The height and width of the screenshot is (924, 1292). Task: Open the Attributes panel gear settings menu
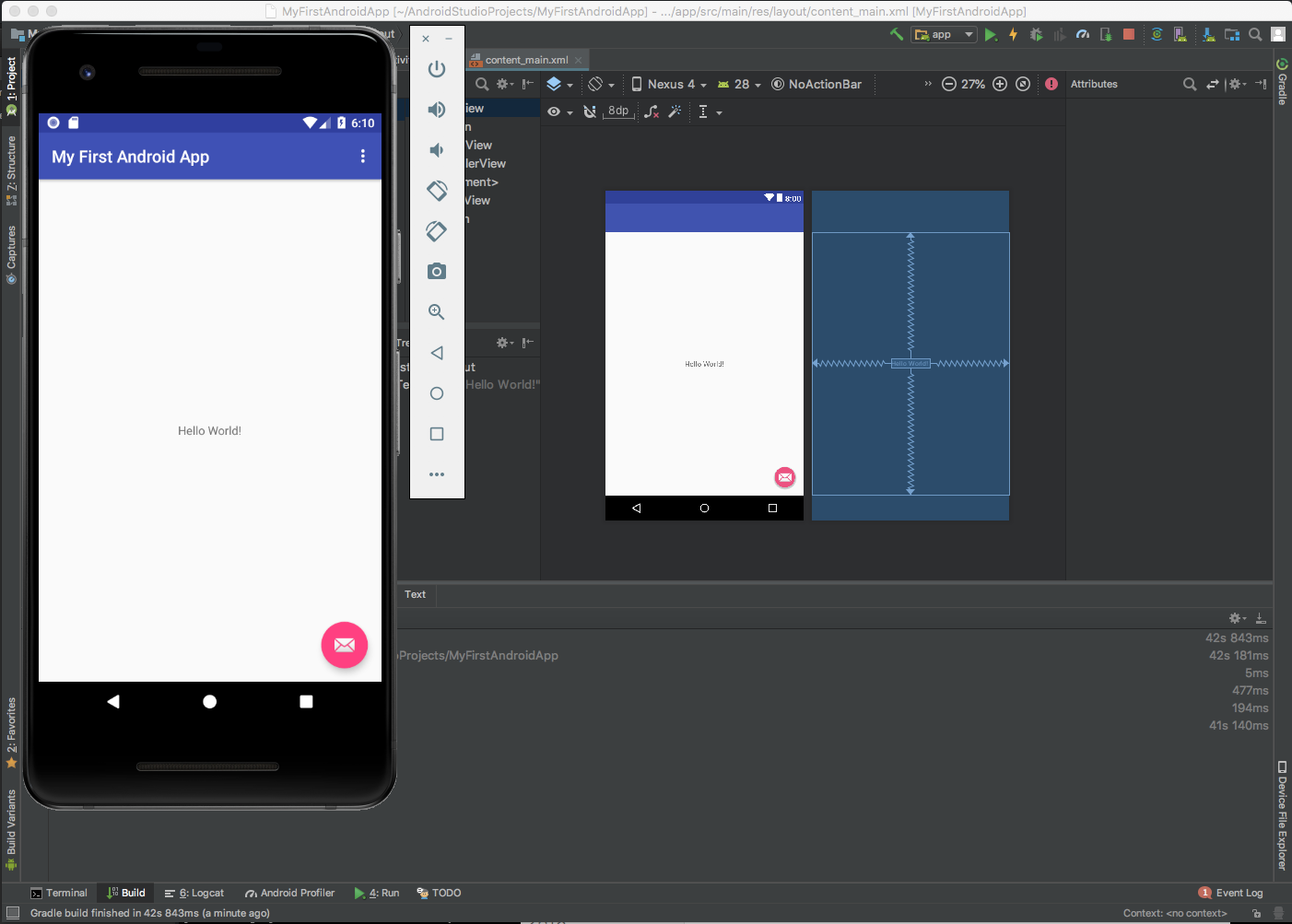tap(1238, 84)
